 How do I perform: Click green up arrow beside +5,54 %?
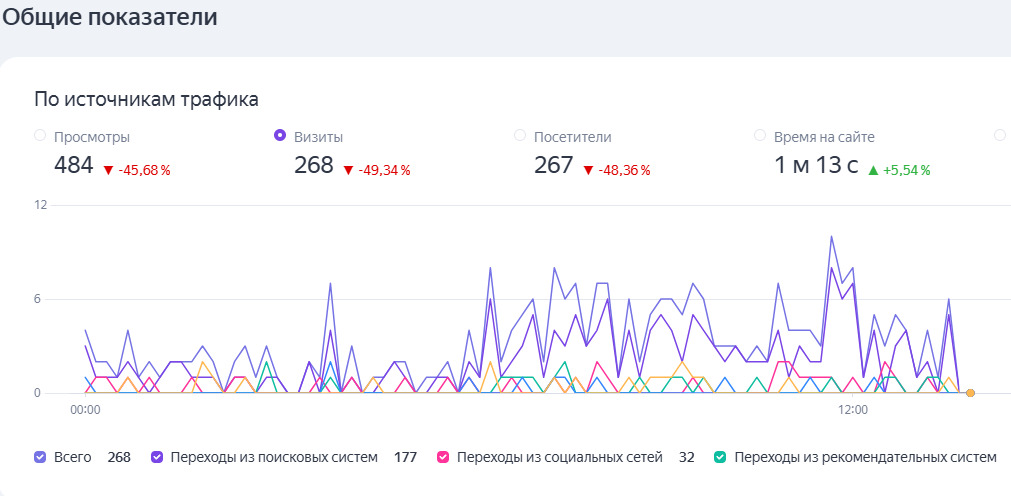click(x=873, y=170)
